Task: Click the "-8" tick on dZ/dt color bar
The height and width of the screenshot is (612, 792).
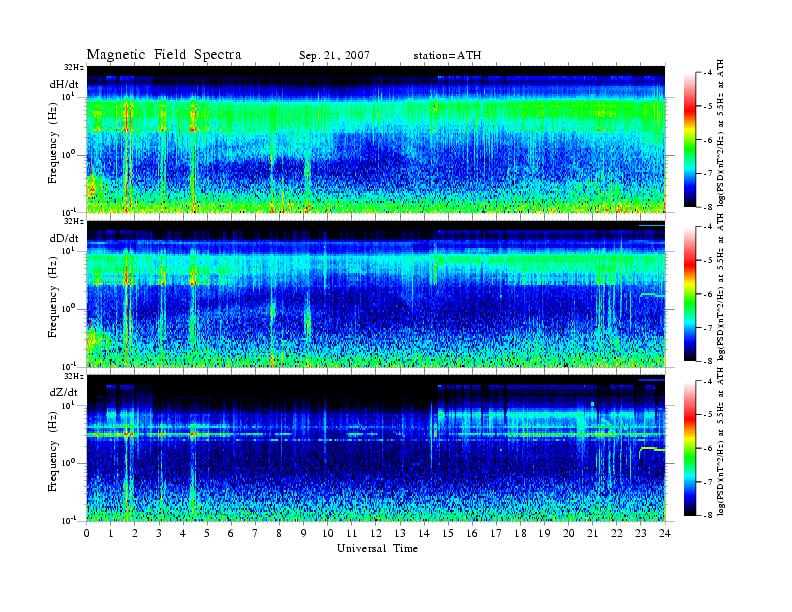Action: tap(708, 515)
